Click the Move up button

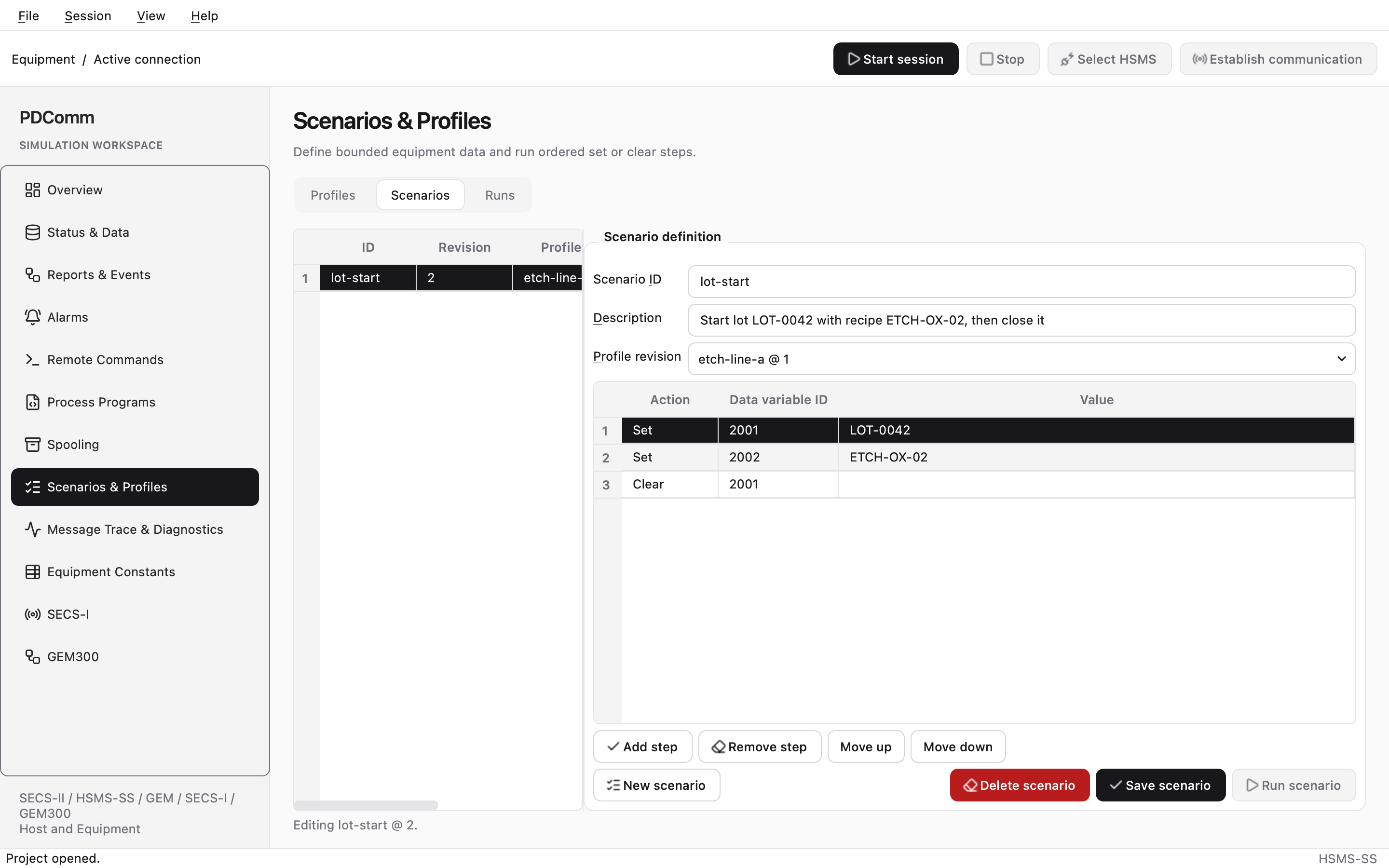pyautogui.click(x=866, y=747)
